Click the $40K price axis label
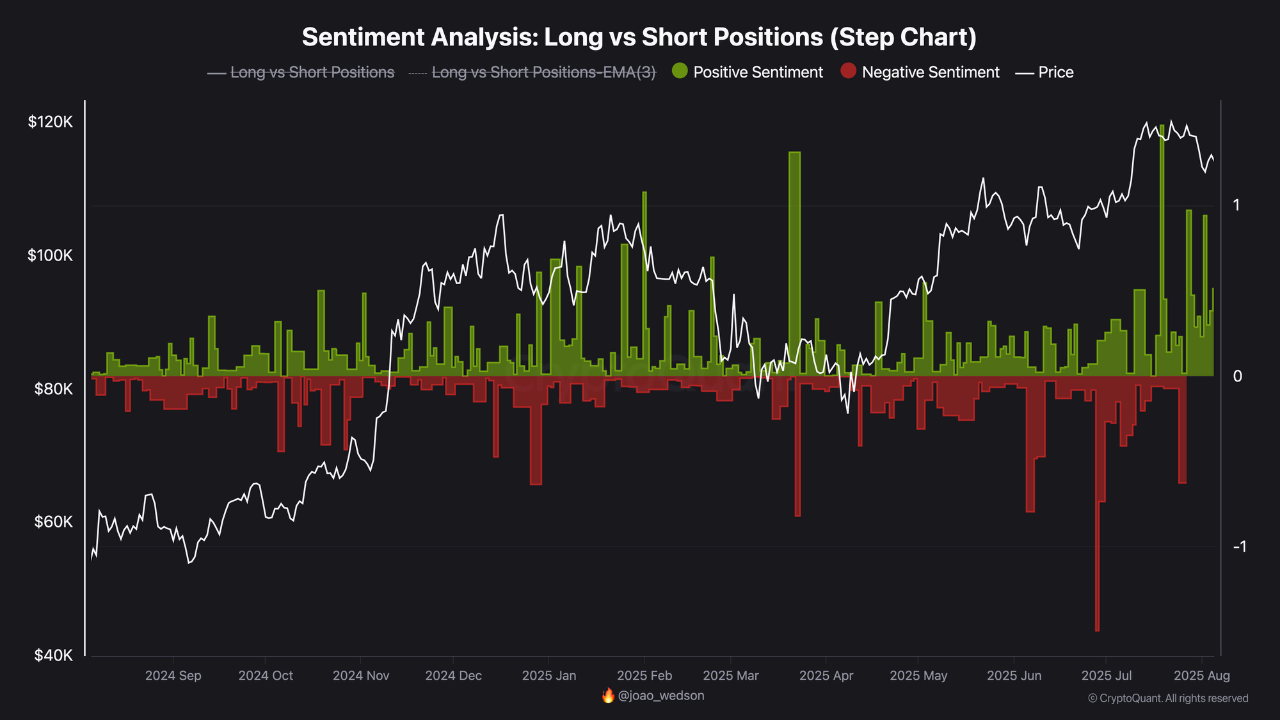 pyautogui.click(x=53, y=656)
